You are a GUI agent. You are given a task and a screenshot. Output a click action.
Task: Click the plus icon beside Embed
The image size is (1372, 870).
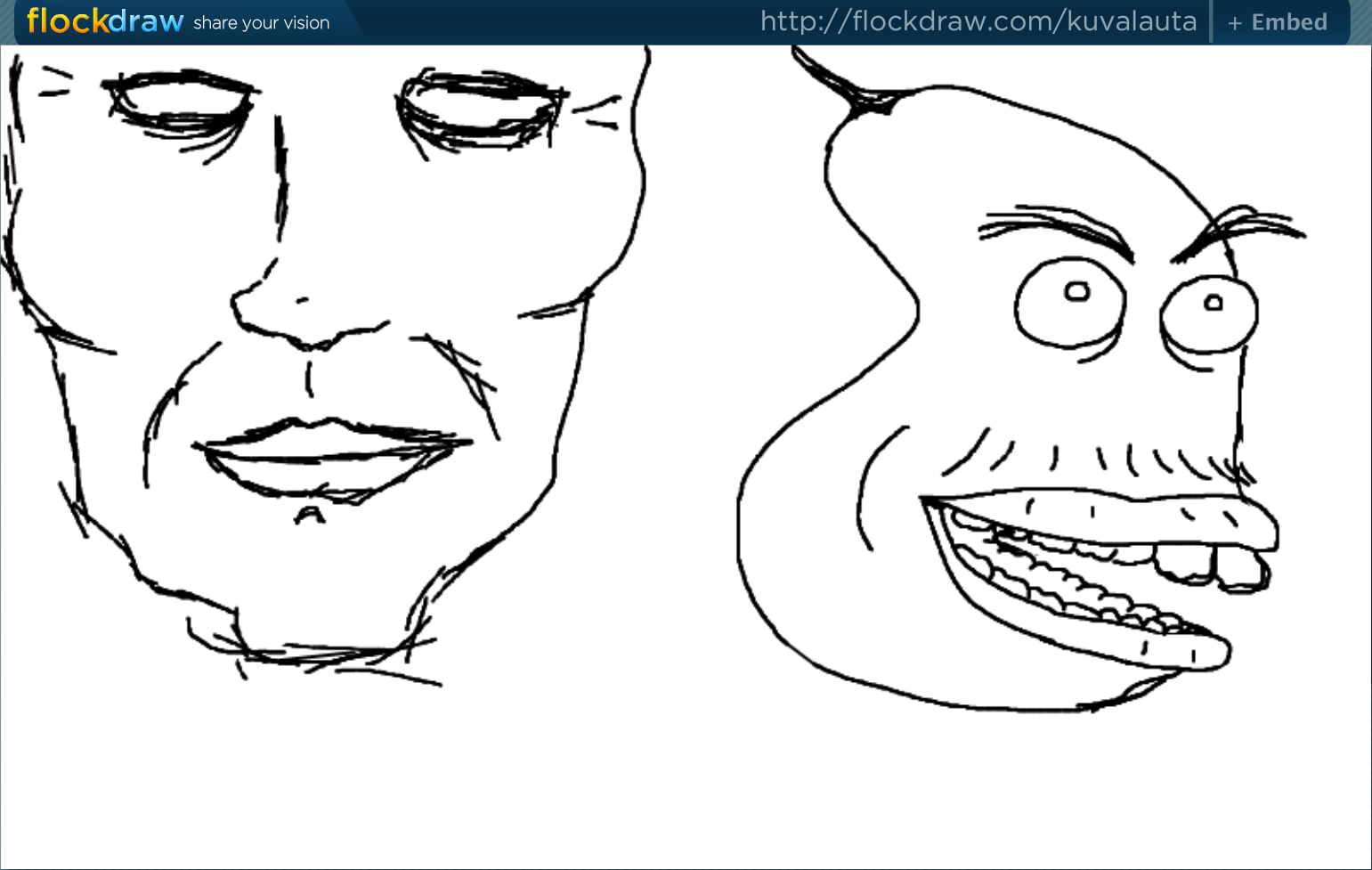pyautogui.click(x=1234, y=24)
